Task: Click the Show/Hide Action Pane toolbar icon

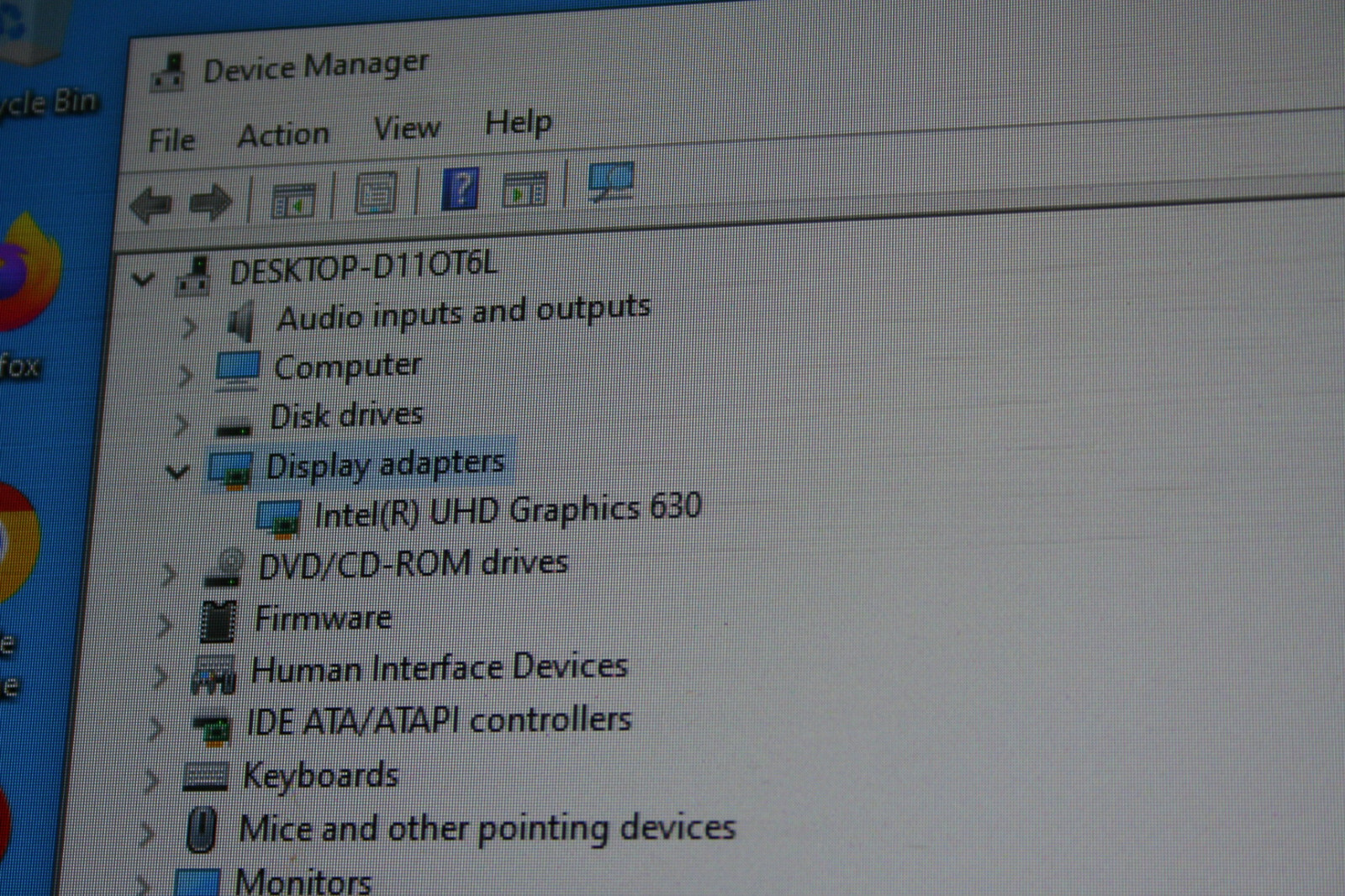Action: tap(525, 190)
